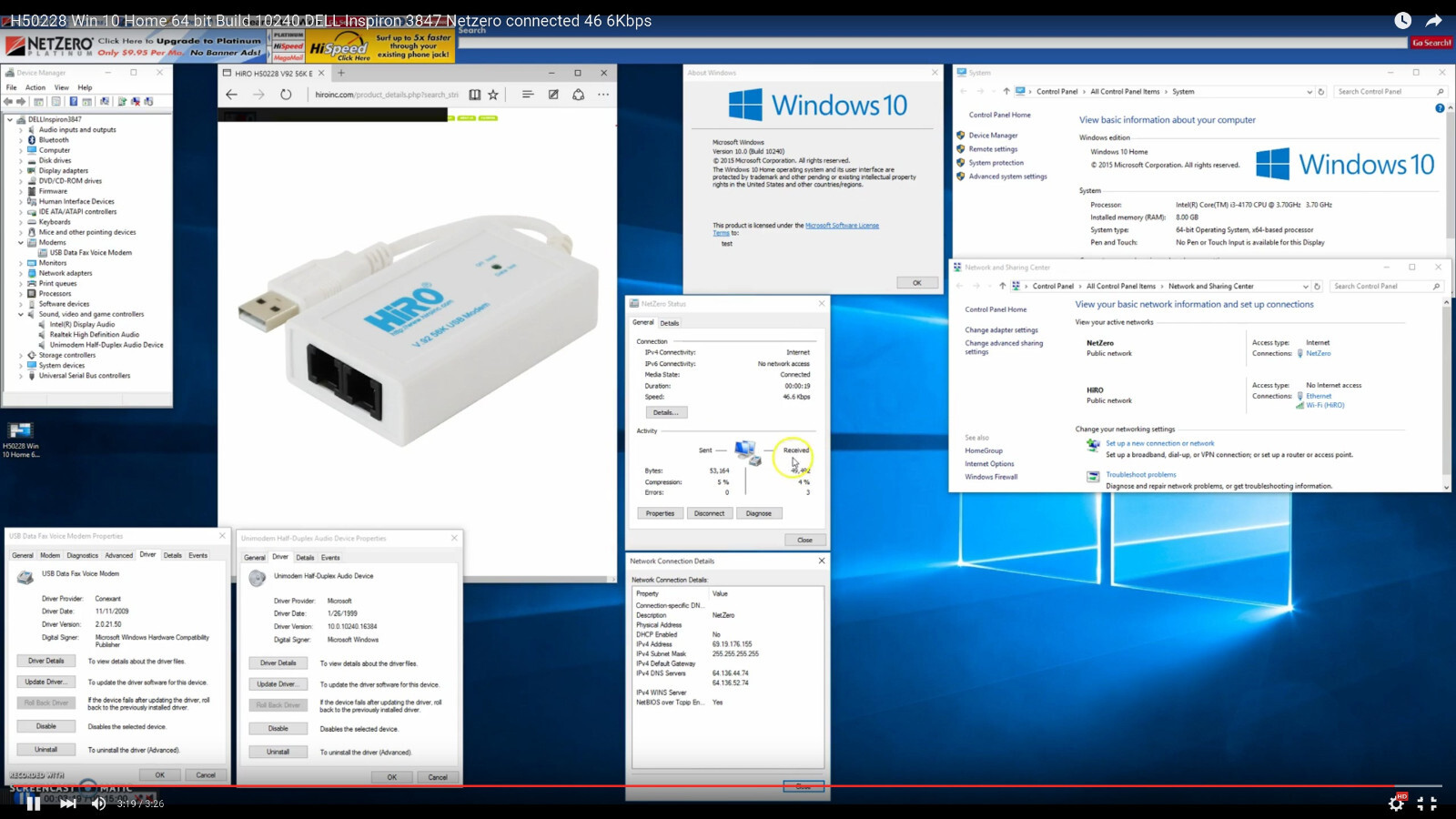The width and height of the screenshot is (1456, 819).
Task: Click the hiroinc.com address bar
Action: click(x=387, y=95)
